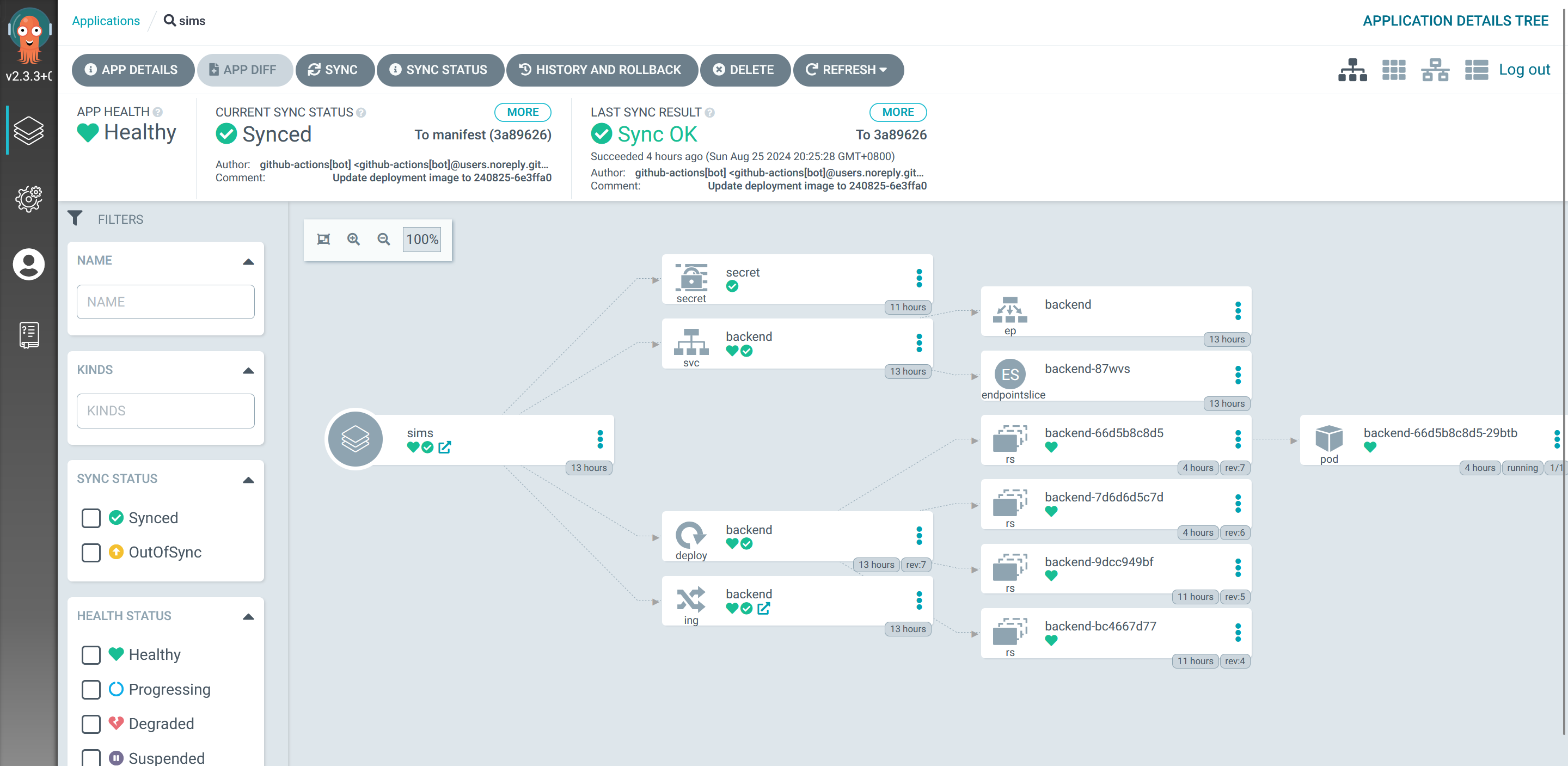Open the APP DETAILS panel
Image resolution: width=1568 pixels, height=766 pixels.
(x=132, y=70)
